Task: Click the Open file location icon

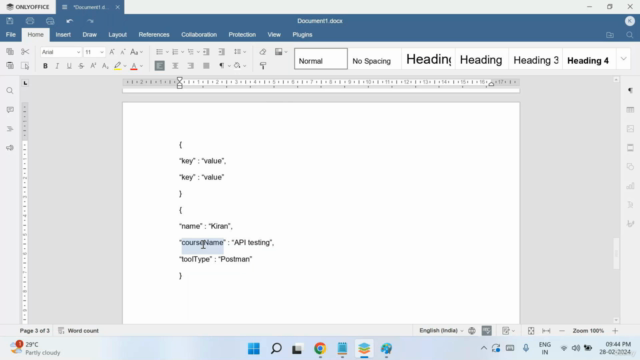Action: click(x=610, y=35)
